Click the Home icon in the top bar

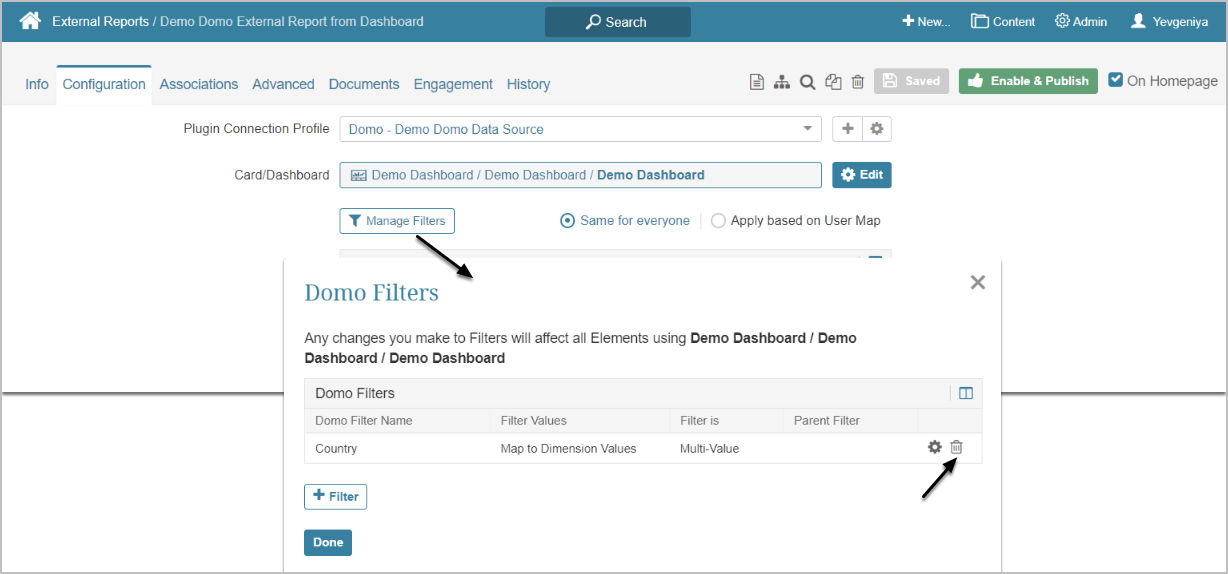(30, 21)
